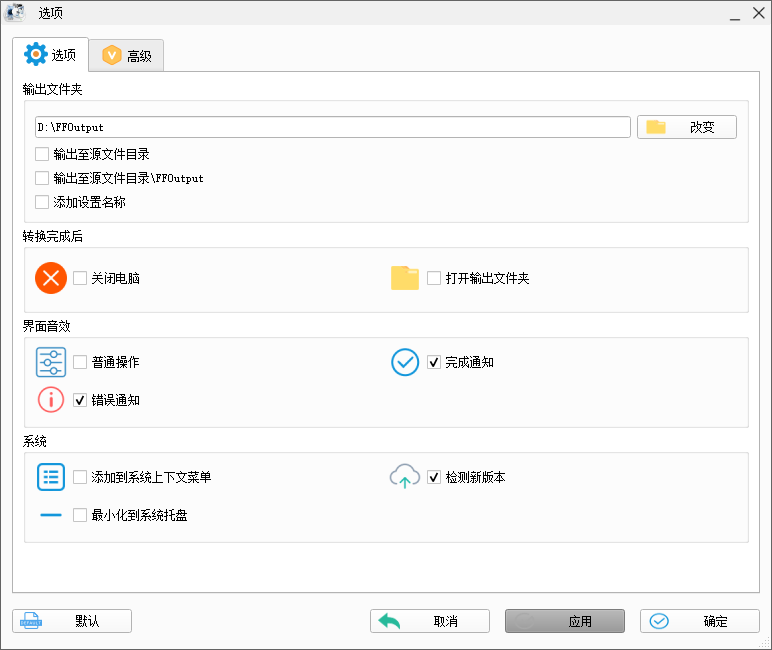This screenshot has width=772, height=650.
Task: Disable the 错误通知 checkbox
Action: click(80, 400)
